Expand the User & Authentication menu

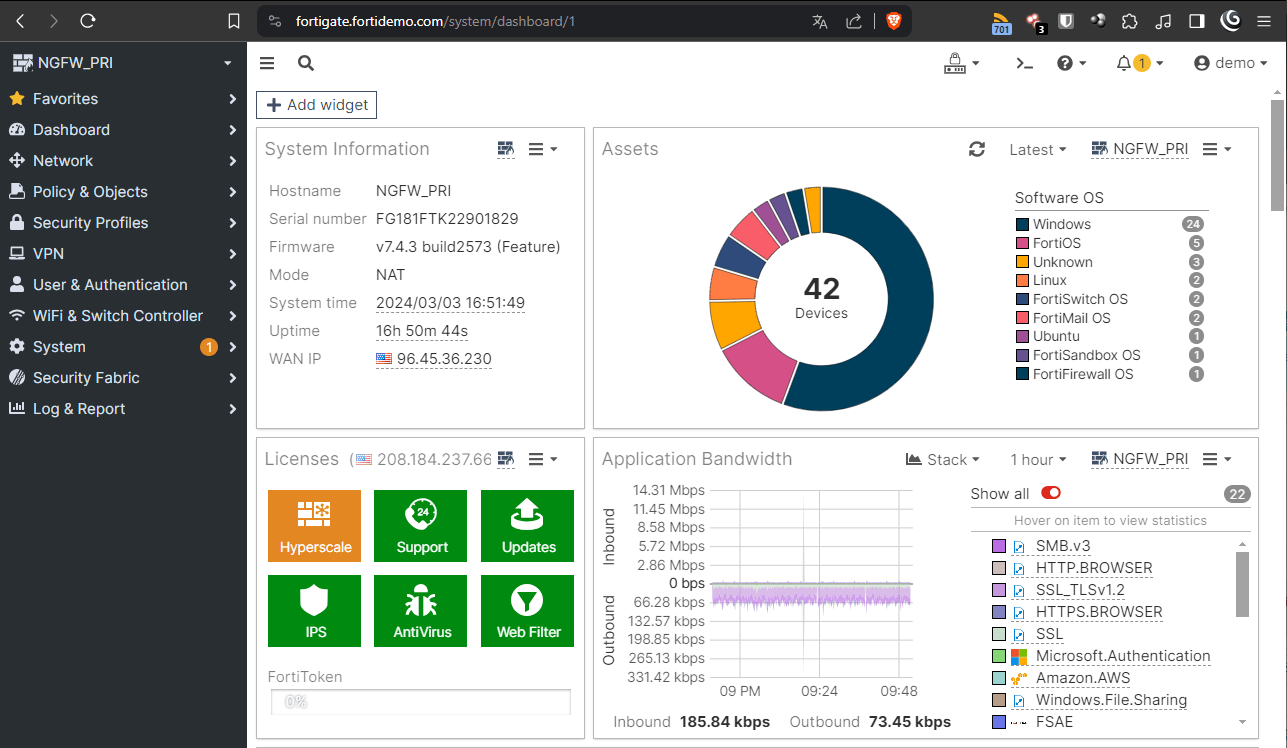(x=123, y=285)
